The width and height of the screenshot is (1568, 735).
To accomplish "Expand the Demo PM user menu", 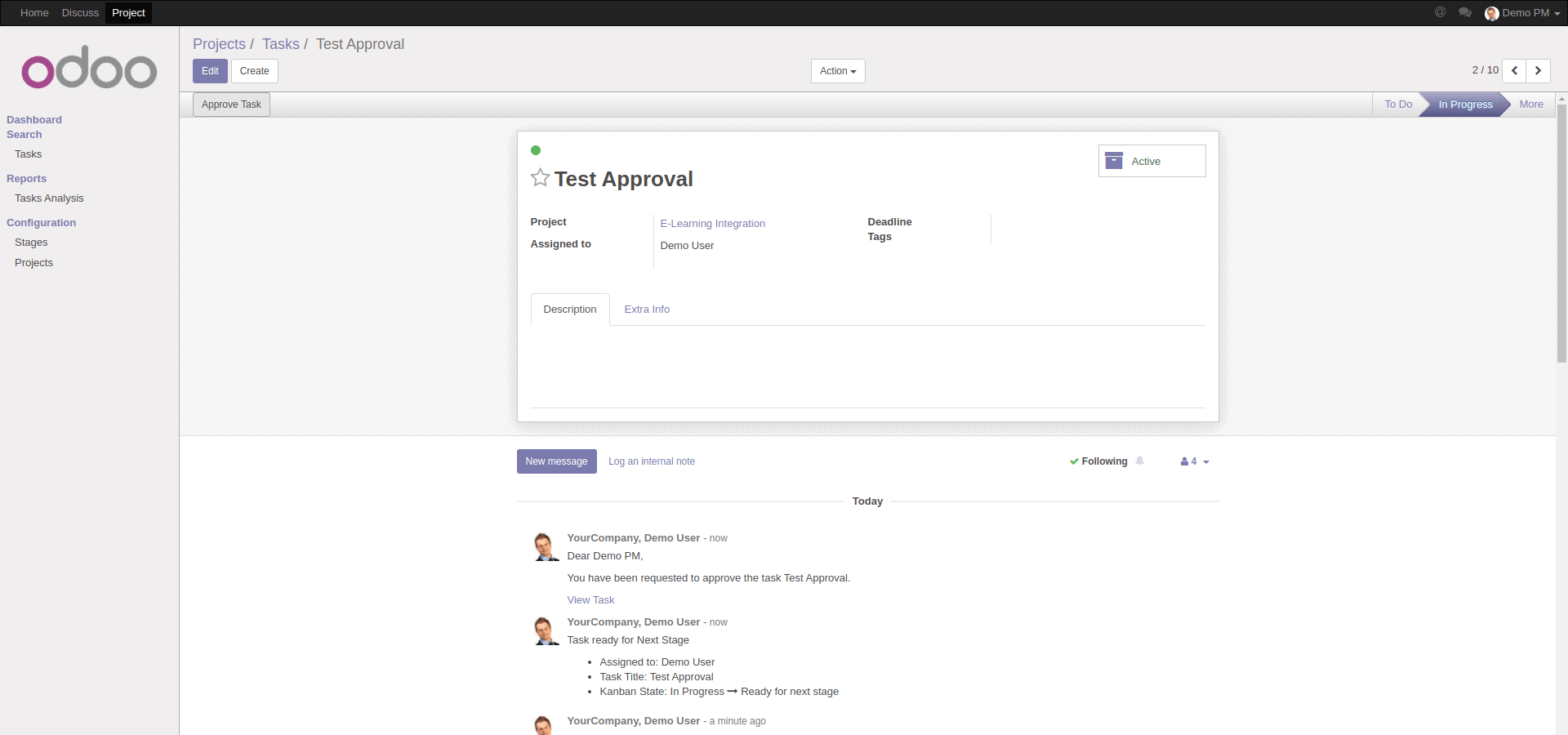I will click(1522, 12).
